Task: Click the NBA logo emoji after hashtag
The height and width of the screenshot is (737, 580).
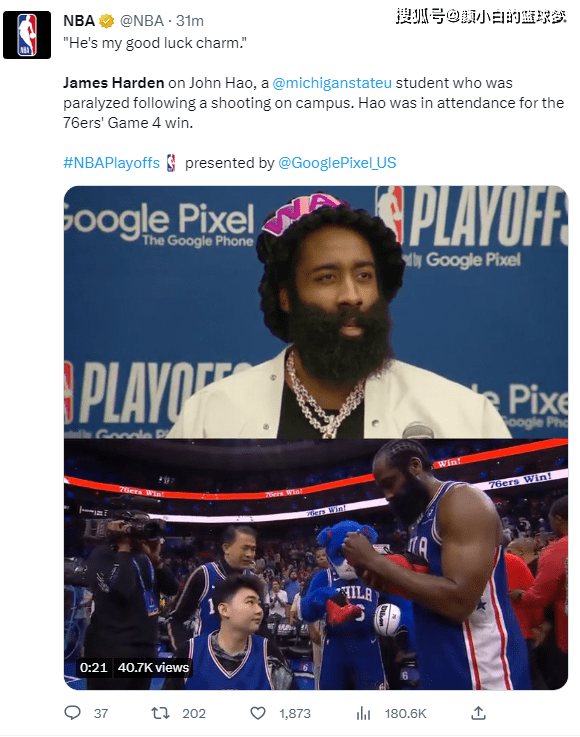Action: coord(172,163)
